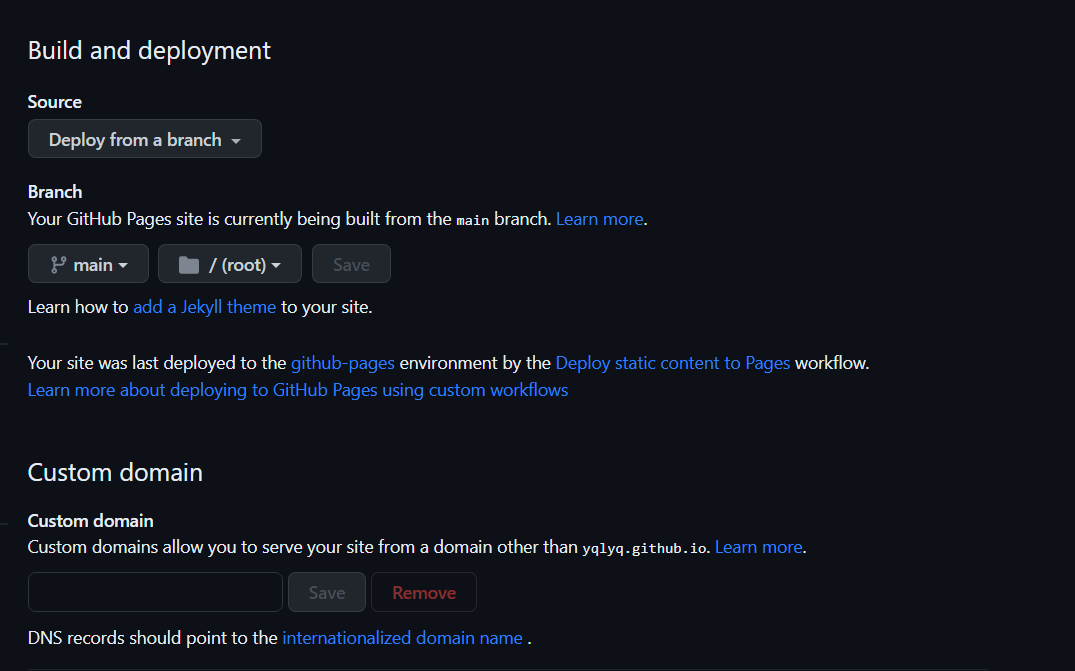Expand the main branch selector
This screenshot has height=671, width=1075.
tap(88, 264)
